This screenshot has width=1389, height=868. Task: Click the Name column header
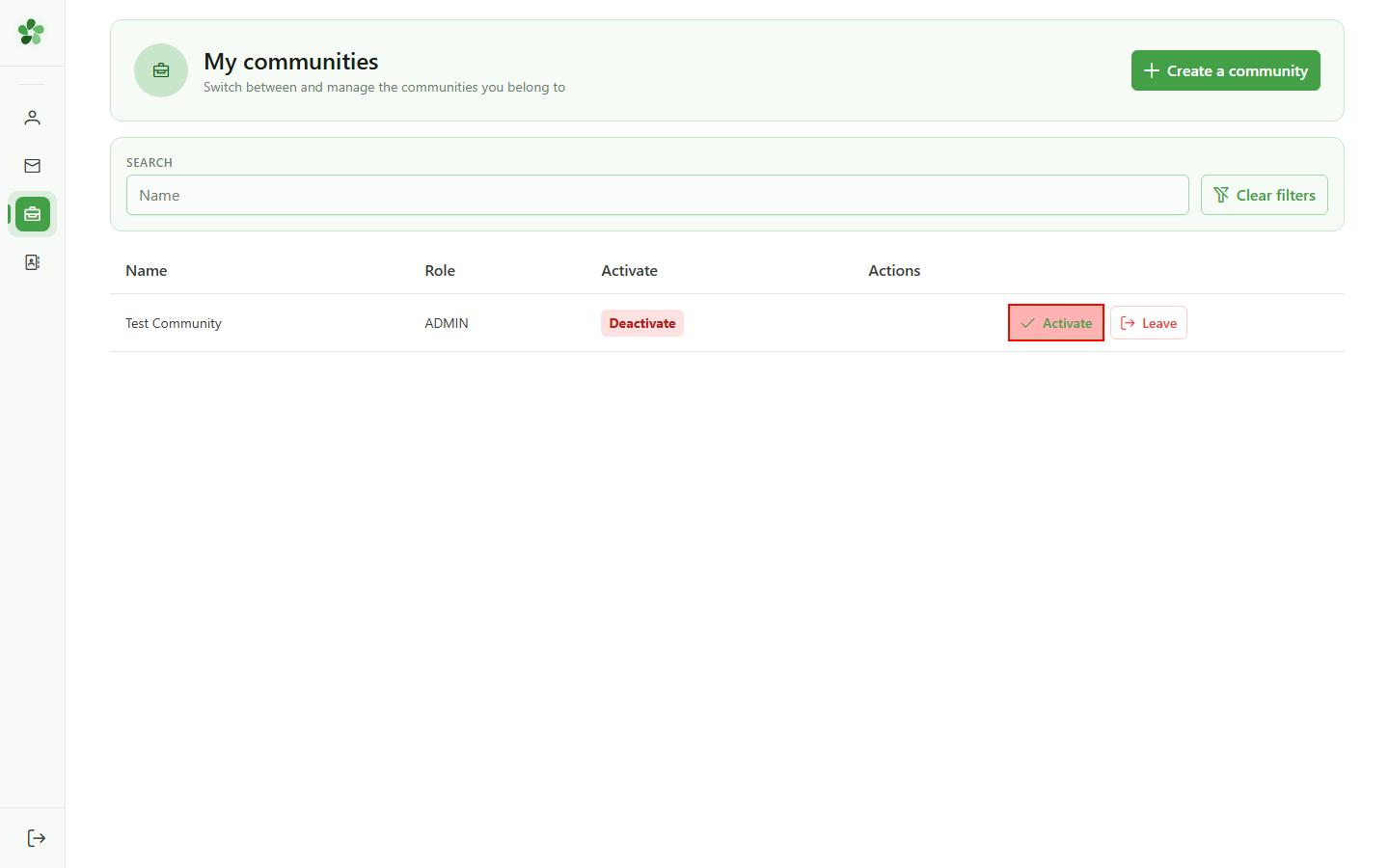pyautogui.click(x=147, y=271)
